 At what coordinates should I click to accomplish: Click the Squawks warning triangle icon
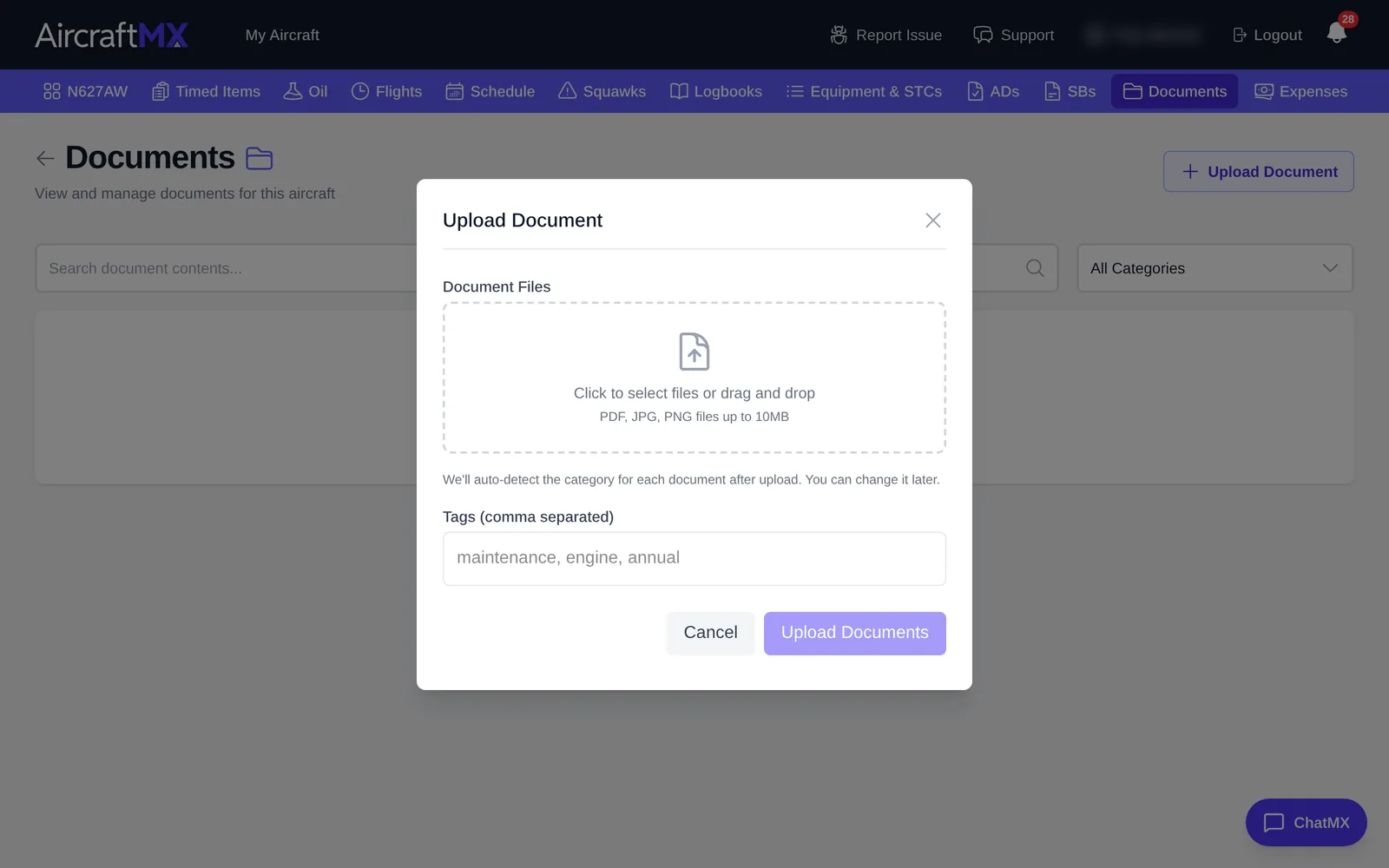(x=568, y=91)
